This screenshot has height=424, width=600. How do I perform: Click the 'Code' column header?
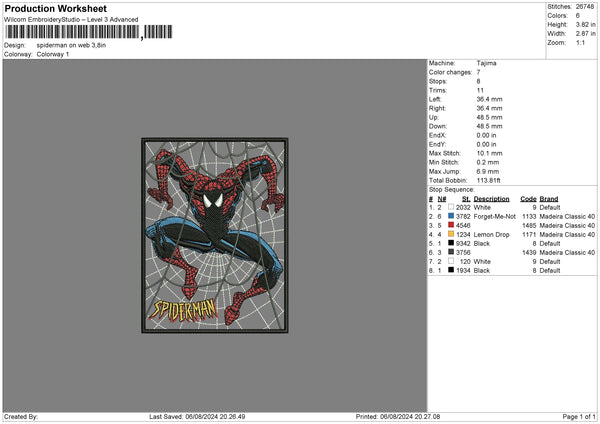pos(528,199)
